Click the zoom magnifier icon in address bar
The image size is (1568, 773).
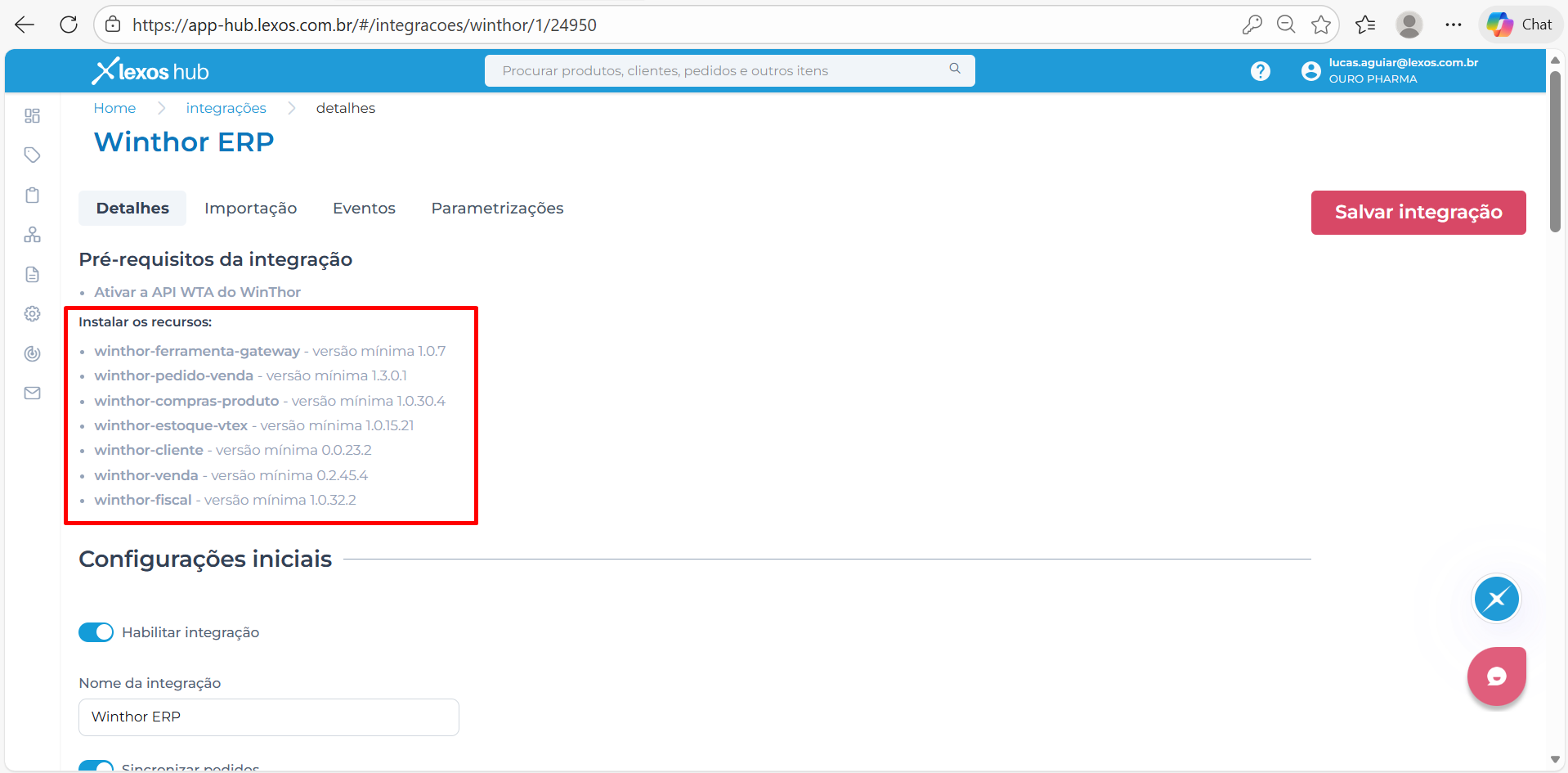[1286, 25]
